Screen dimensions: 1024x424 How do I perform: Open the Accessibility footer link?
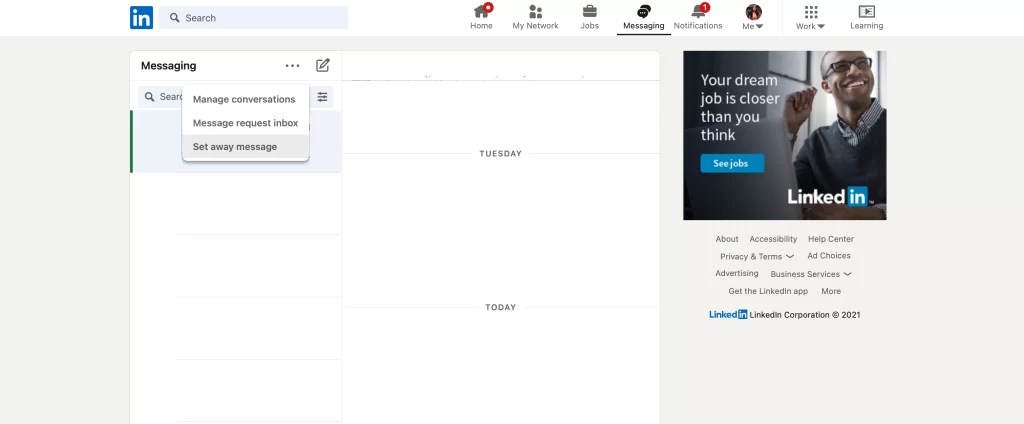click(x=773, y=239)
